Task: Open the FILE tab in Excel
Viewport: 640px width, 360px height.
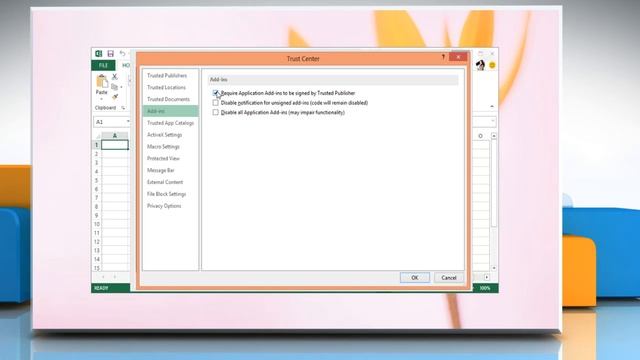Action: click(103, 65)
